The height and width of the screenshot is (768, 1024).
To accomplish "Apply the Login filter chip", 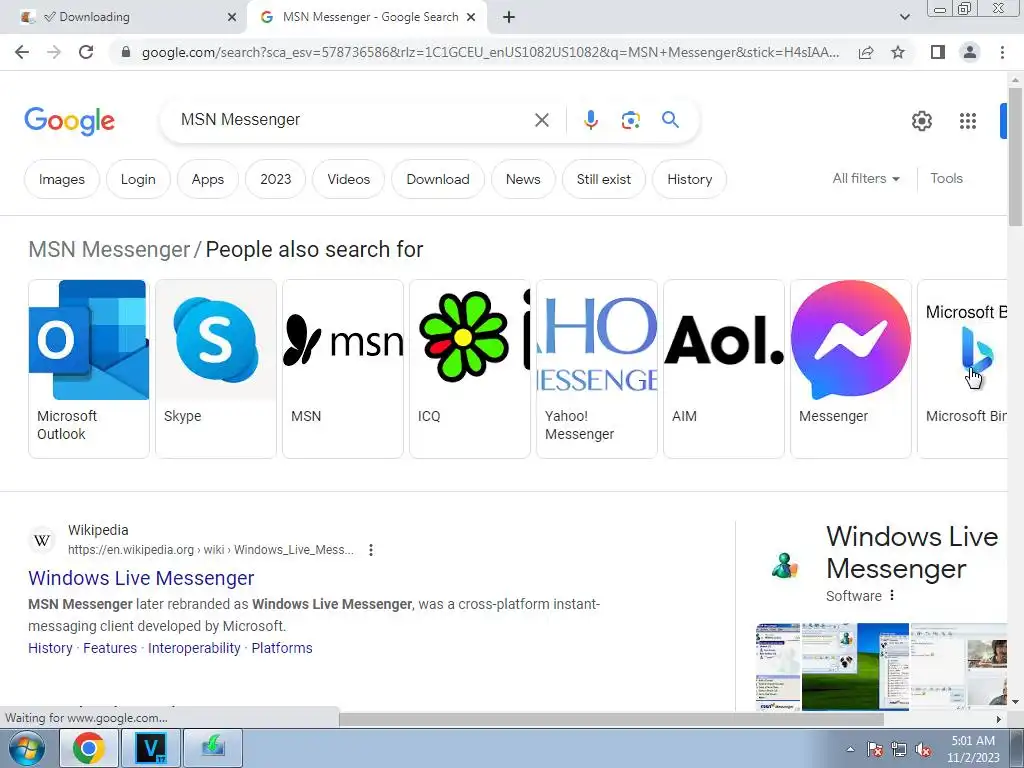I will [x=138, y=179].
